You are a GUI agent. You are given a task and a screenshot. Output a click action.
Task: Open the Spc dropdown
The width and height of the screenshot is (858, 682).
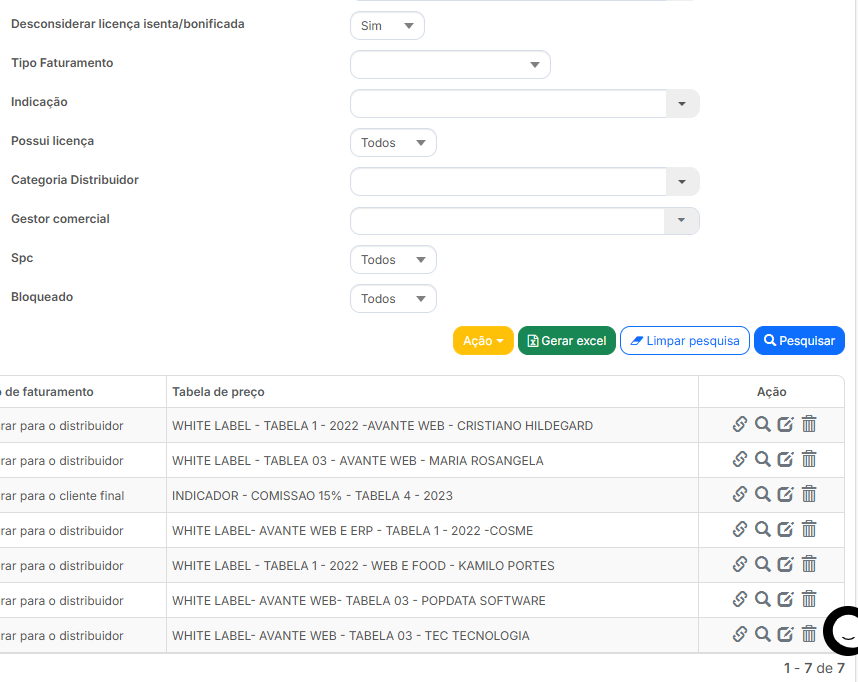[x=393, y=260]
